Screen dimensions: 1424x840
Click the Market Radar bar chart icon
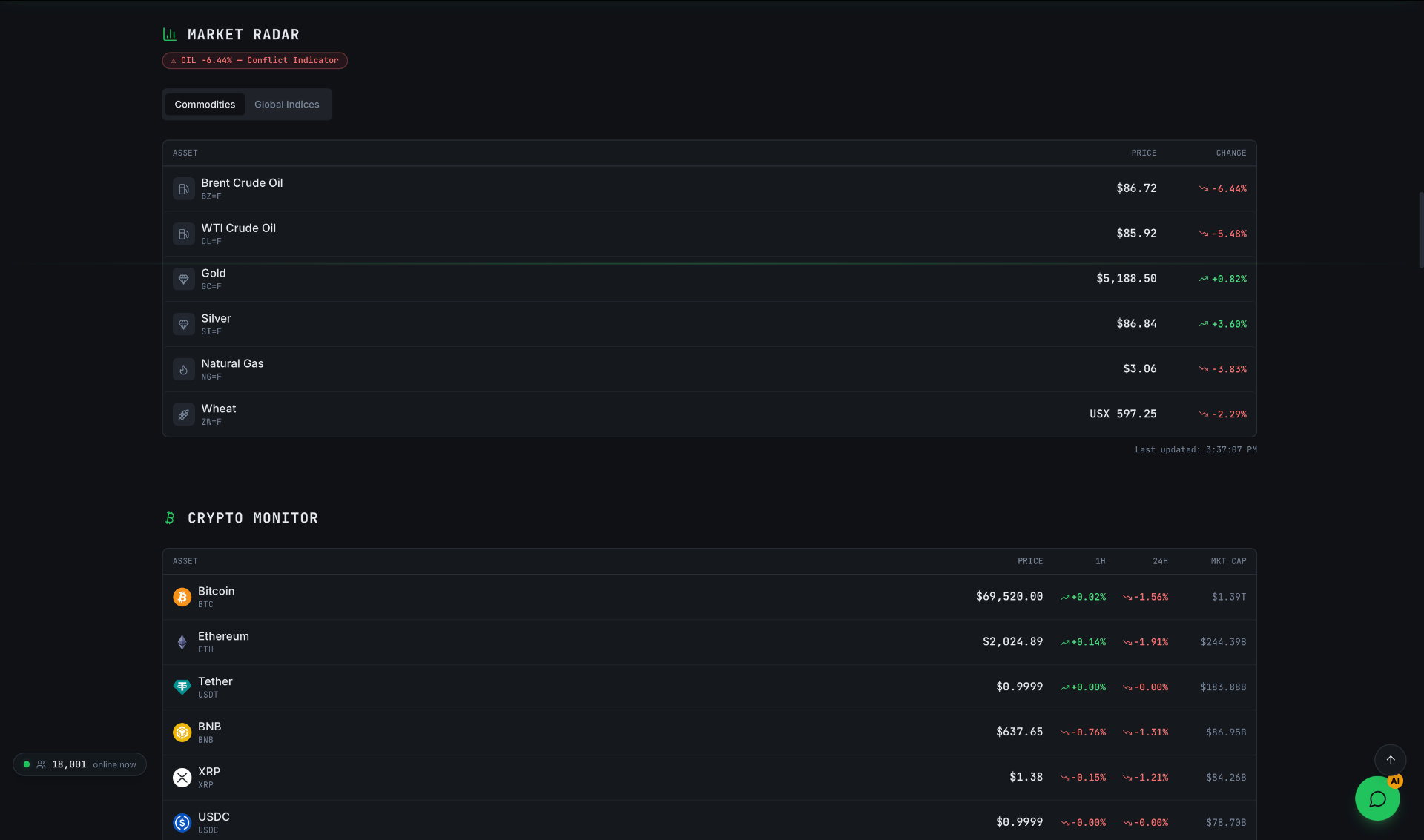[170, 34]
